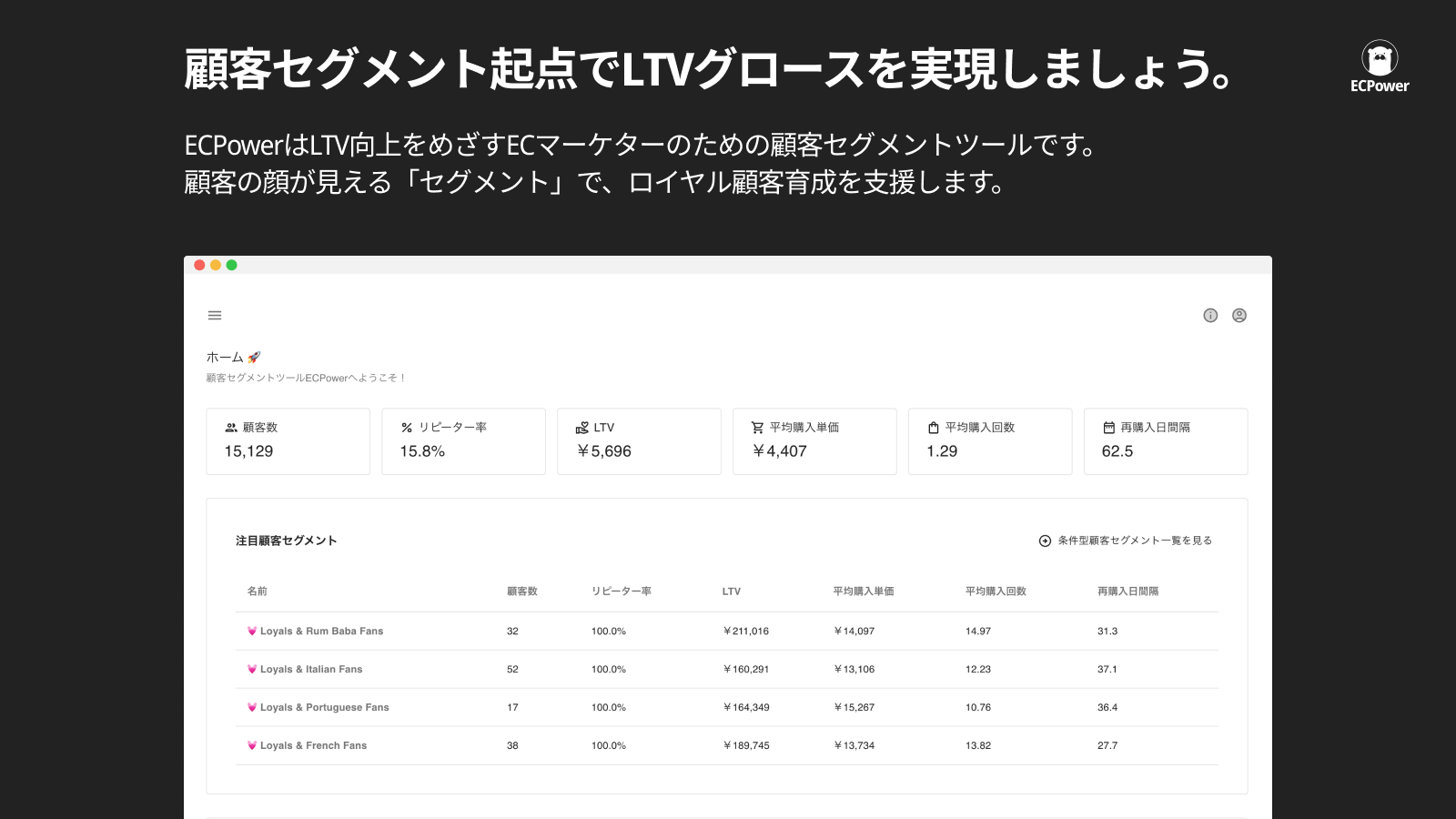Open the Loyals & Italian Fans segment
The width and height of the screenshot is (1456, 819).
click(311, 669)
